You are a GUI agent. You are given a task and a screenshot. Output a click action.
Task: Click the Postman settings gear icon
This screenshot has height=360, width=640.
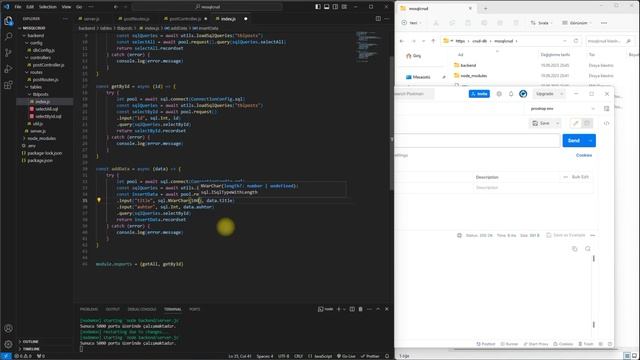coord(499,94)
